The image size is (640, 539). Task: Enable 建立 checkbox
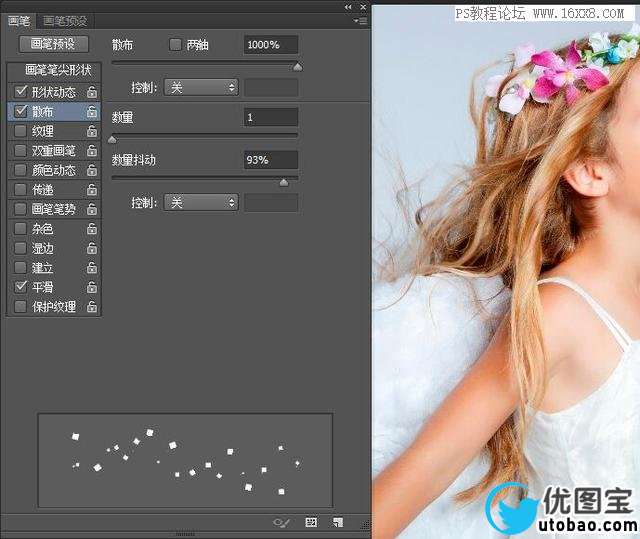(20, 268)
